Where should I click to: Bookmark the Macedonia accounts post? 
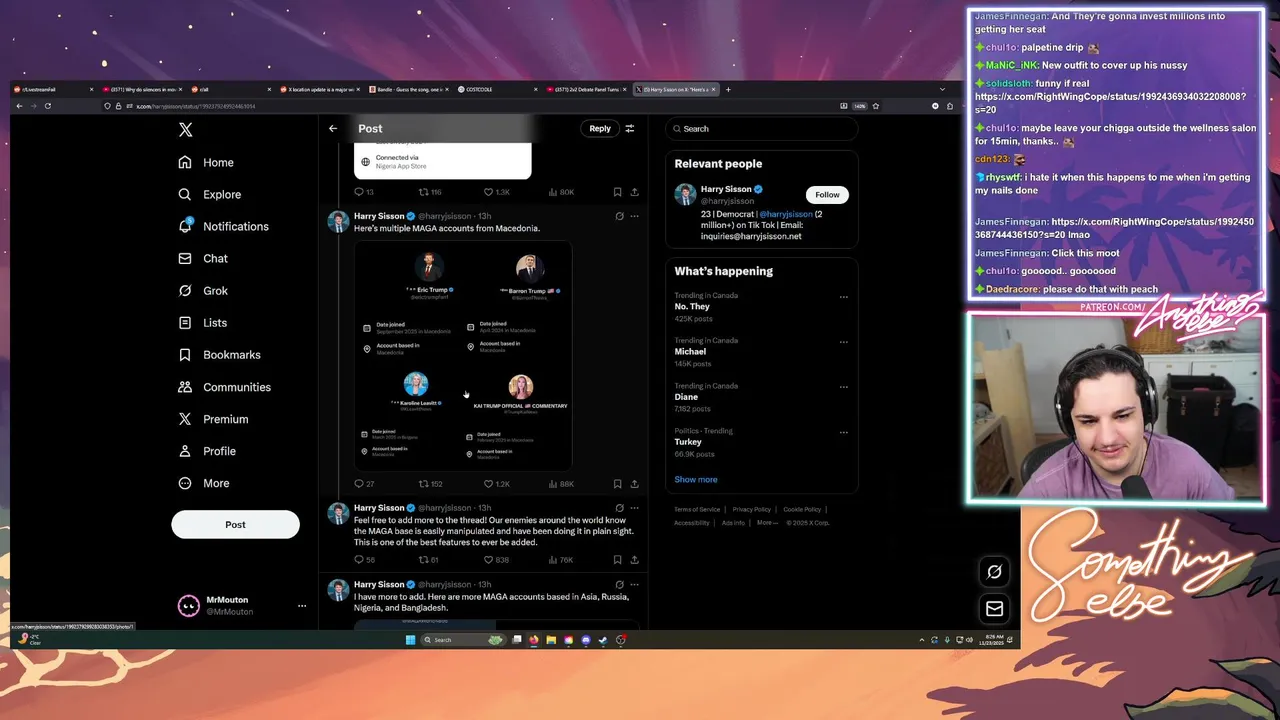click(617, 484)
